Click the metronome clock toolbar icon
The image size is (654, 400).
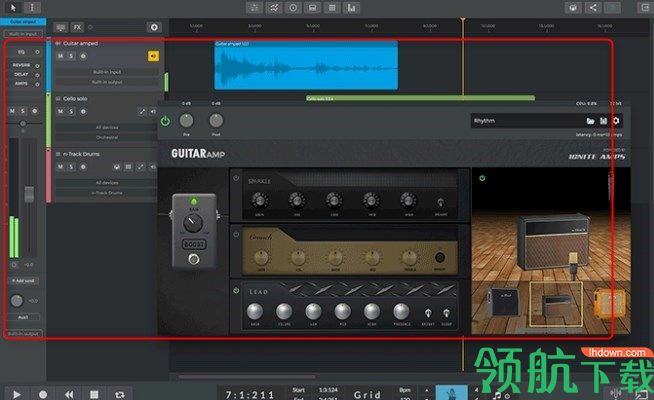[293, 8]
